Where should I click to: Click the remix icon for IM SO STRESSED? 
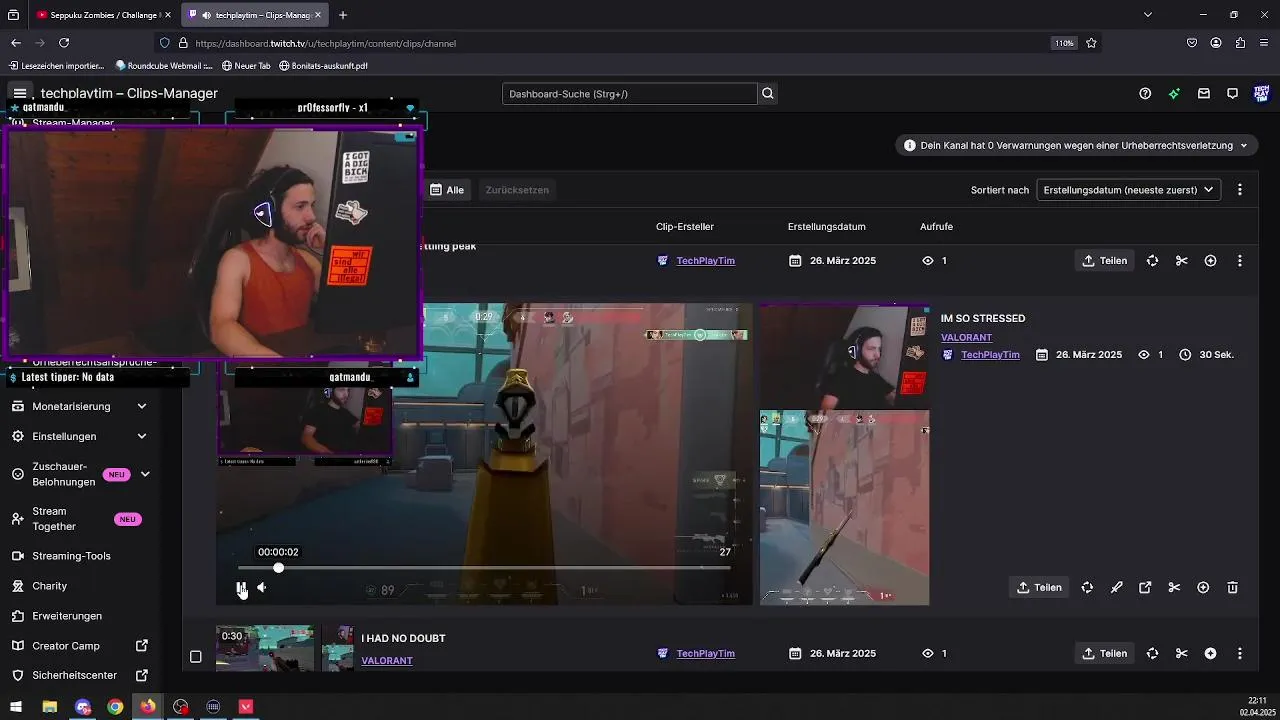1087,588
